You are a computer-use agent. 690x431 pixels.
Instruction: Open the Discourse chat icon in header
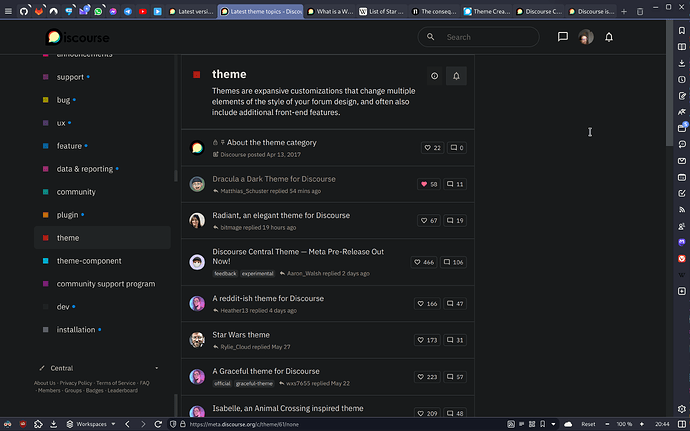pyautogui.click(x=562, y=37)
